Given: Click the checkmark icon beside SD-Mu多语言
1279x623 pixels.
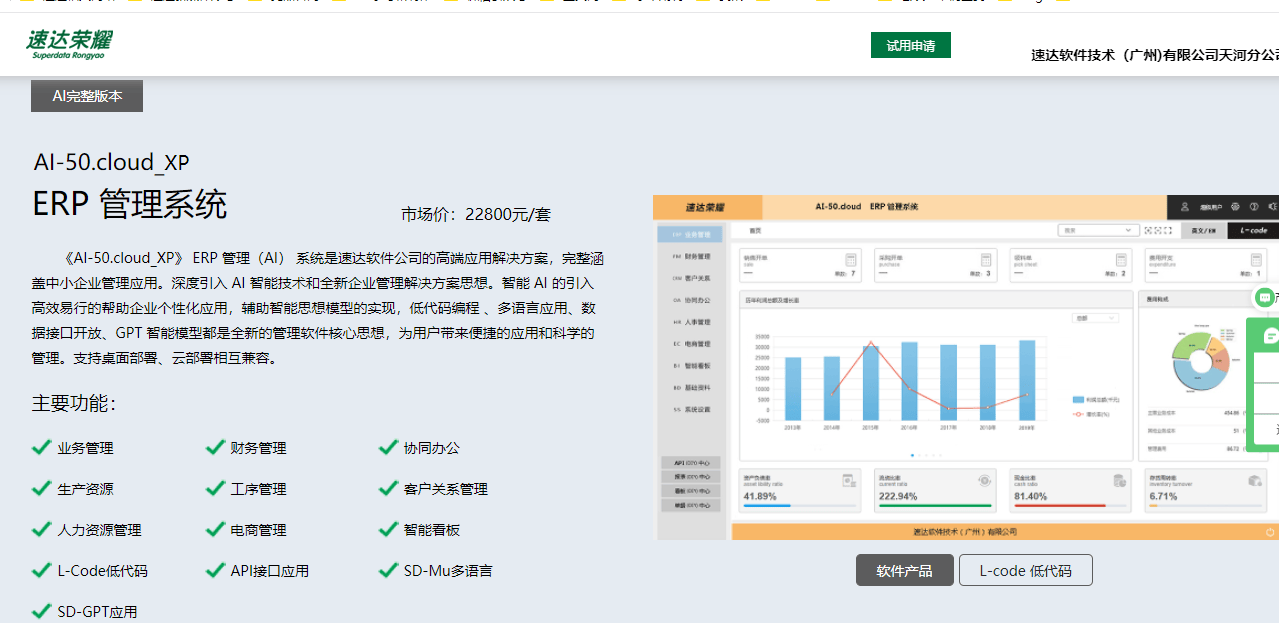Looking at the screenshot, I should (x=388, y=570).
